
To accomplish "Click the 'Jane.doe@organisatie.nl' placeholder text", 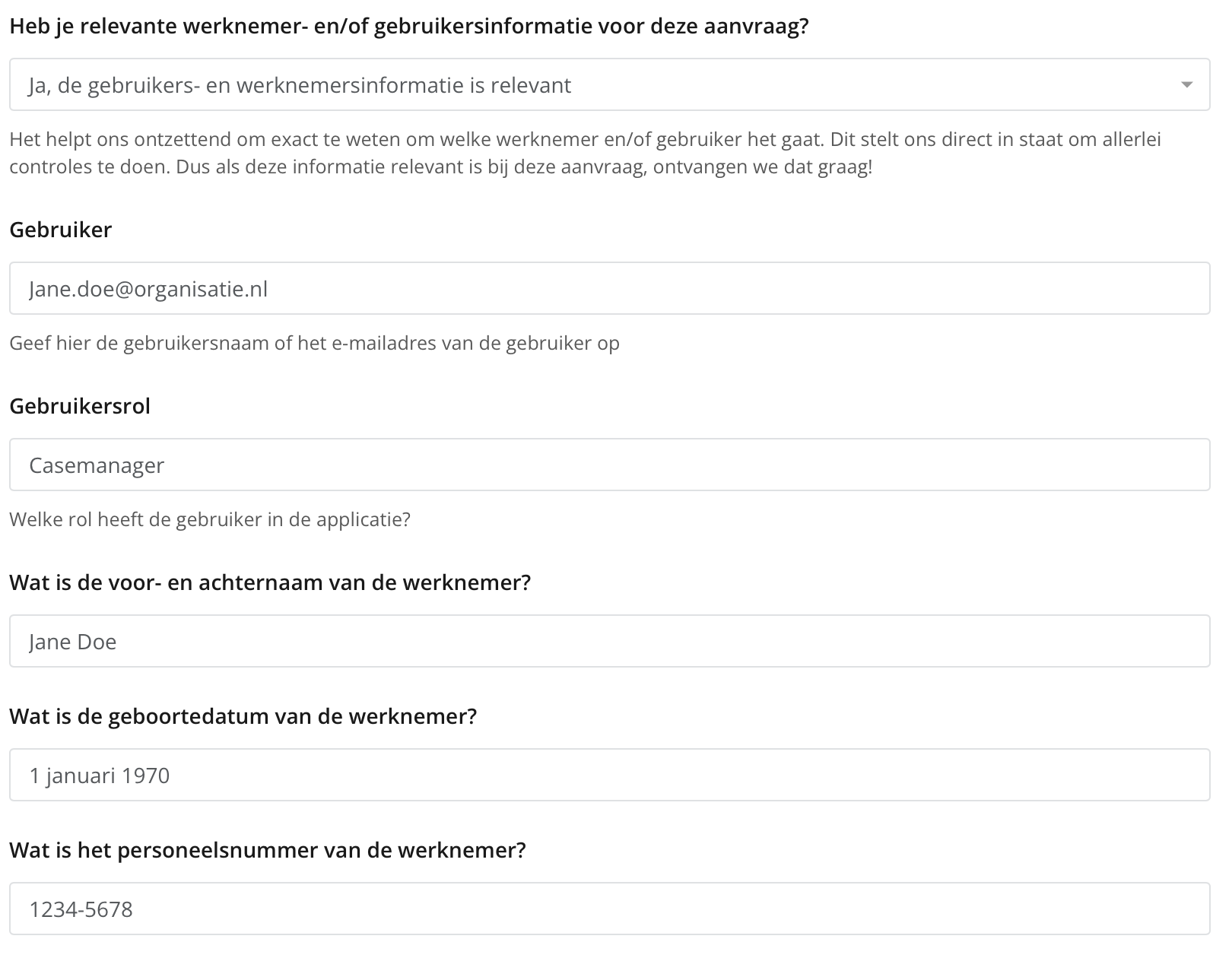I will [148, 289].
